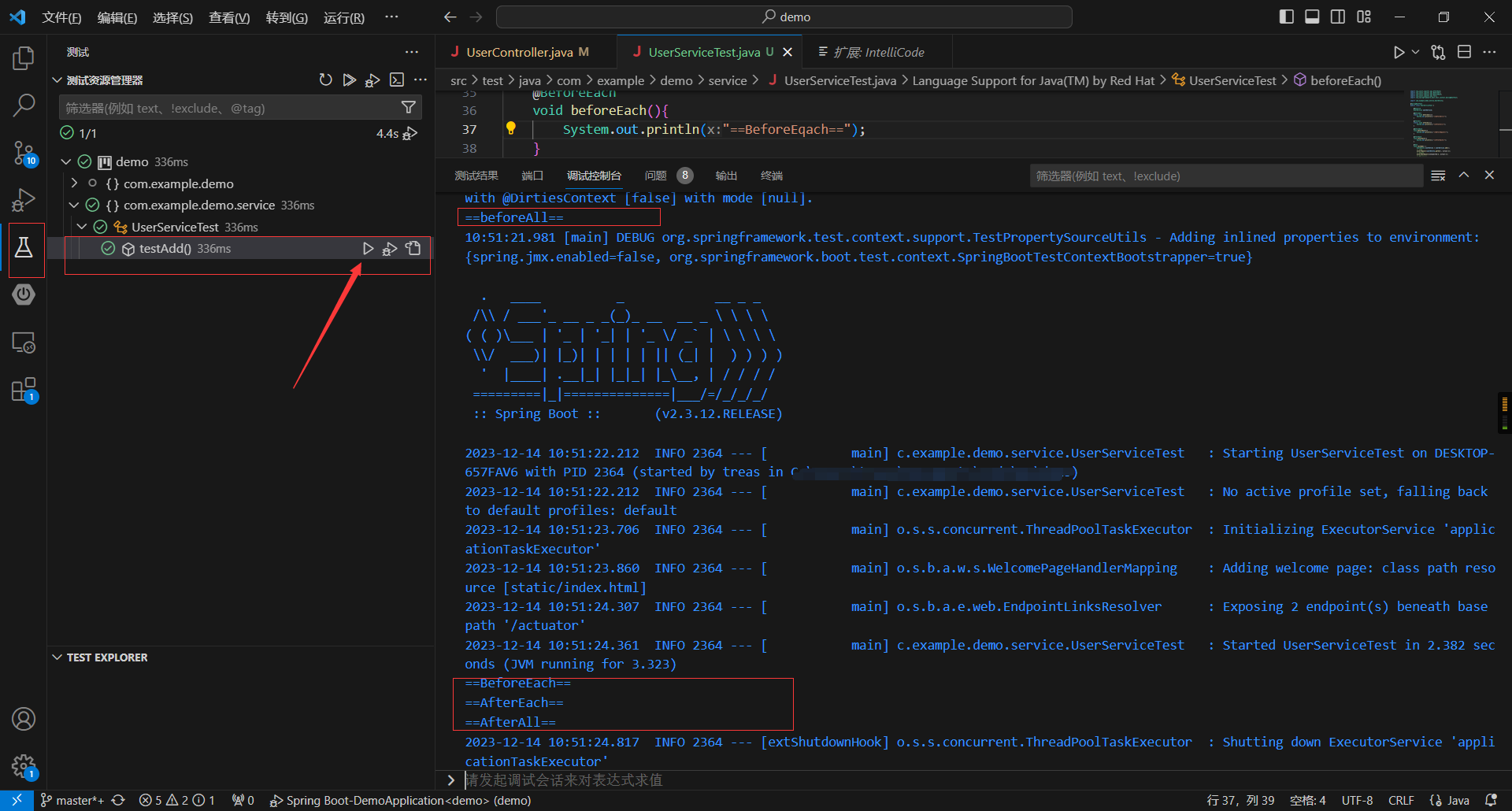
Task: Close the UserServiceTest.java tab
Action: point(787,52)
